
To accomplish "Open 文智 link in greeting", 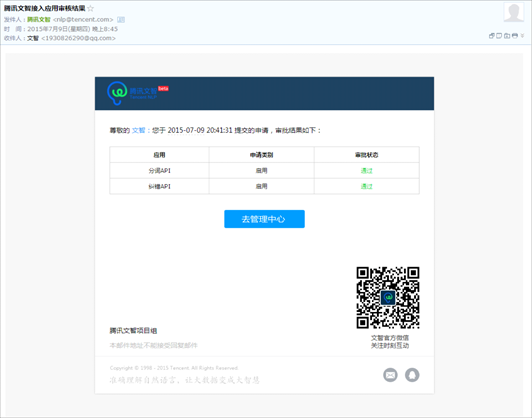I will 138,130.
